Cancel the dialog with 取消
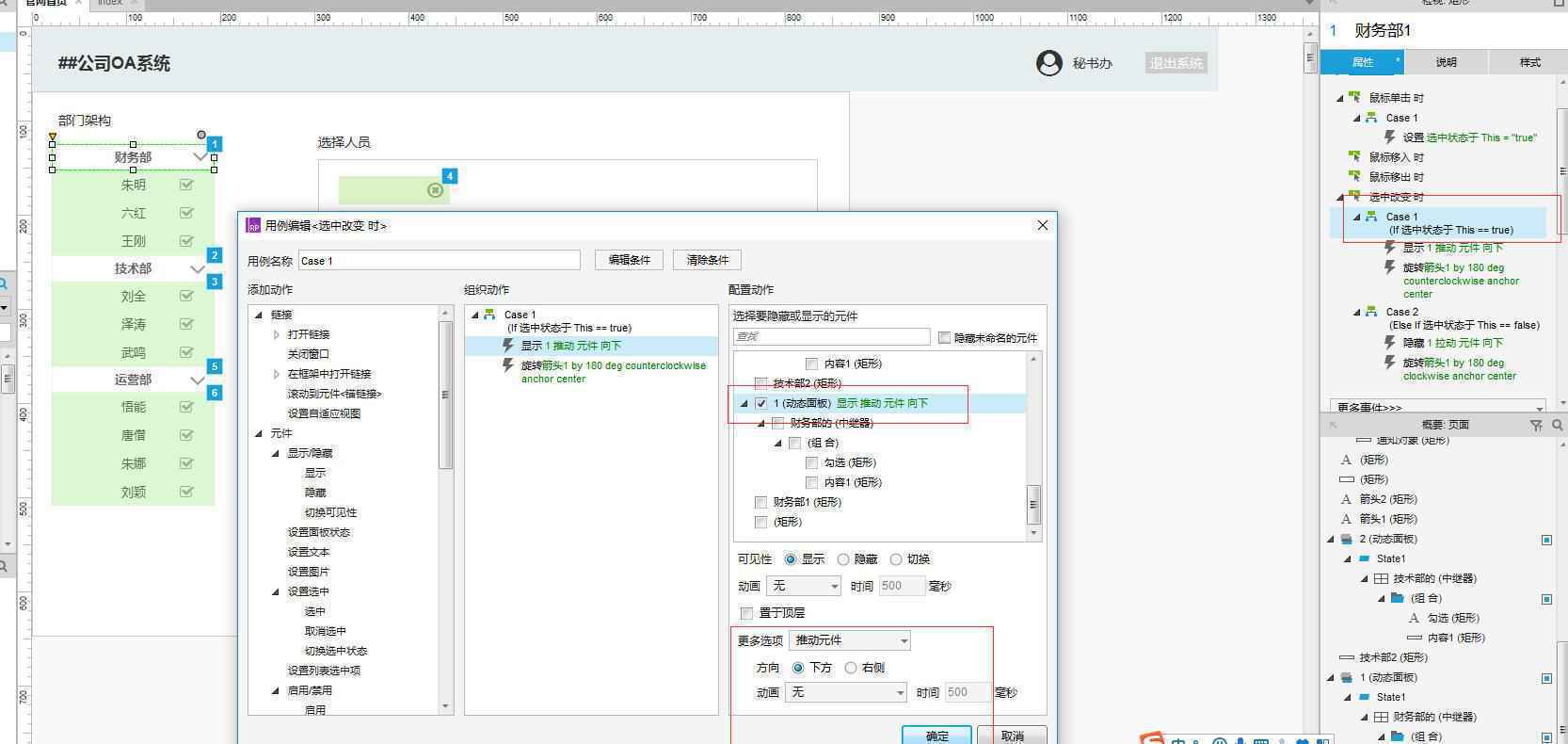 coord(1012,736)
